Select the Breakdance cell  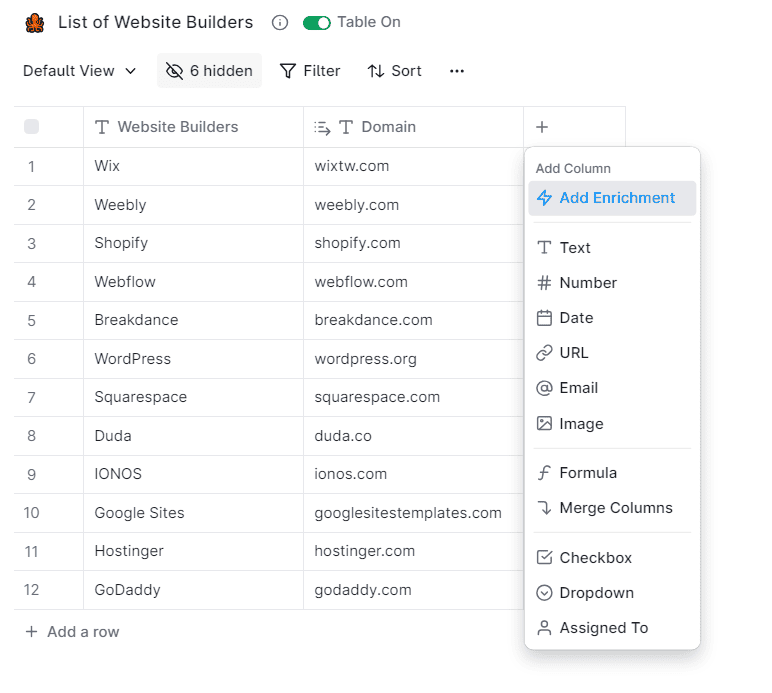pyautogui.click(x=193, y=320)
